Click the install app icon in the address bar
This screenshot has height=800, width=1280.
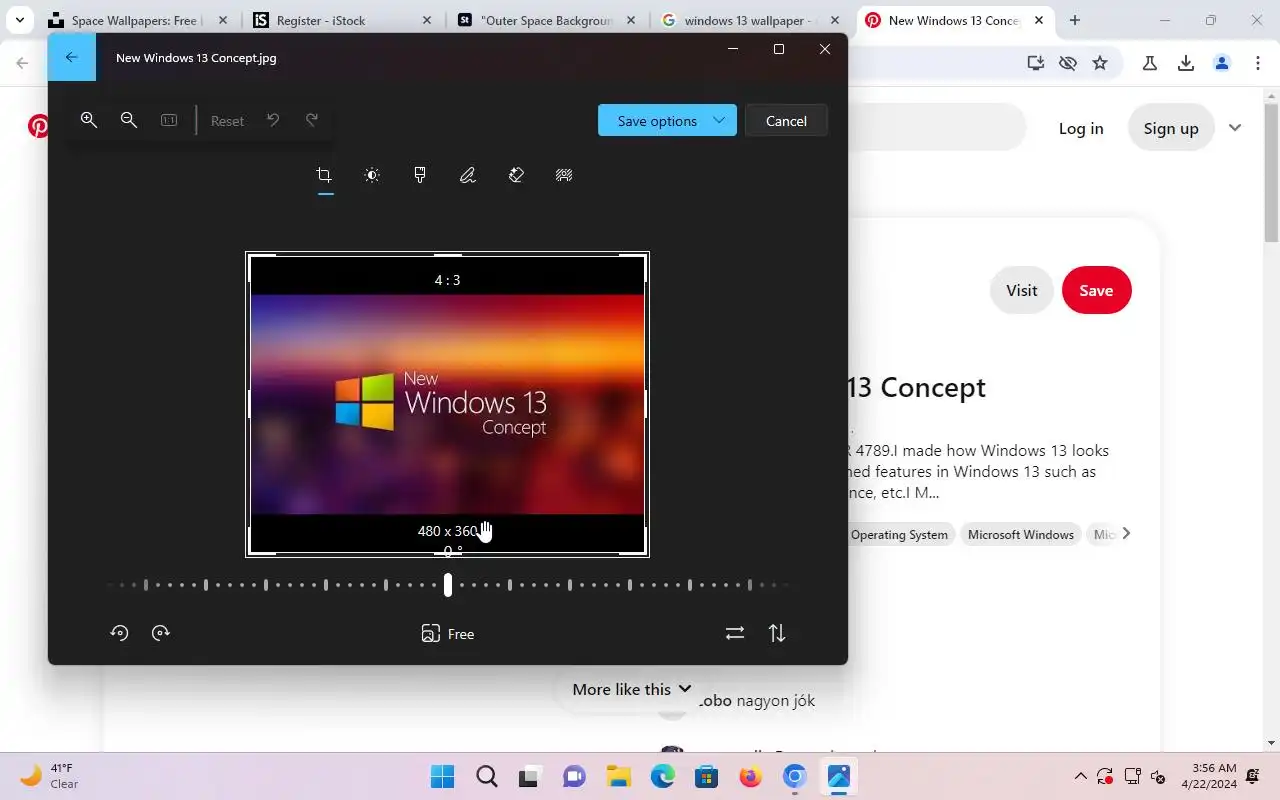[x=1036, y=63]
